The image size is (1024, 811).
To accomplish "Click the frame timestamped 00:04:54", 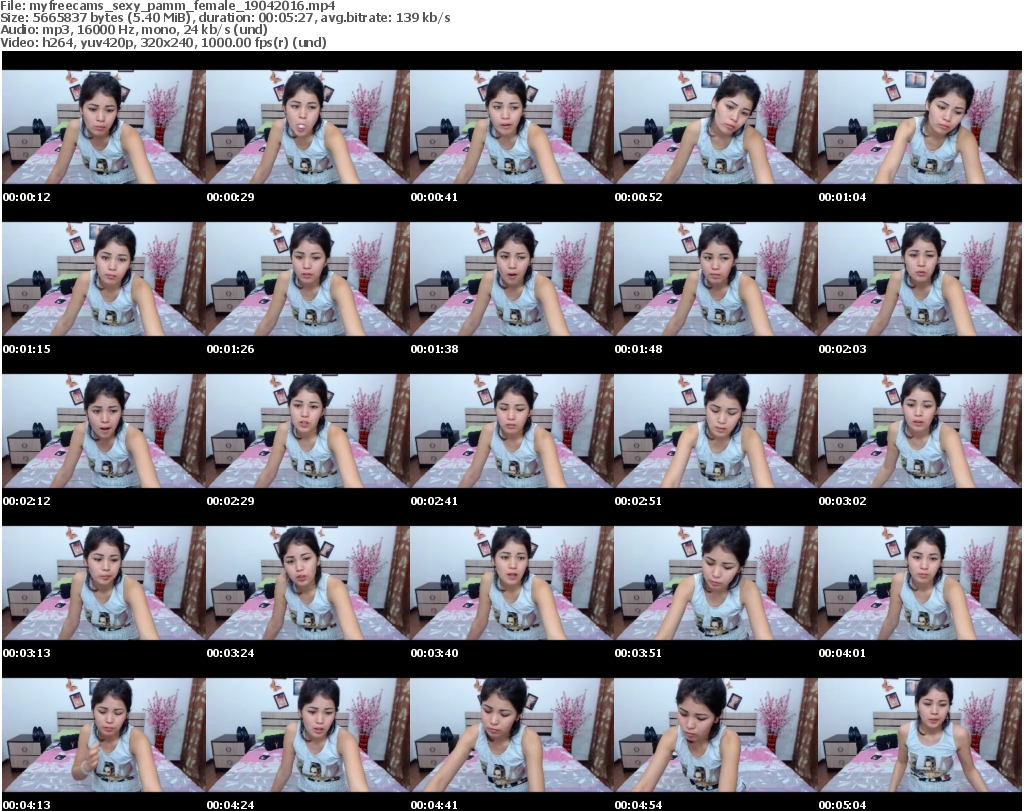I will tap(715, 735).
